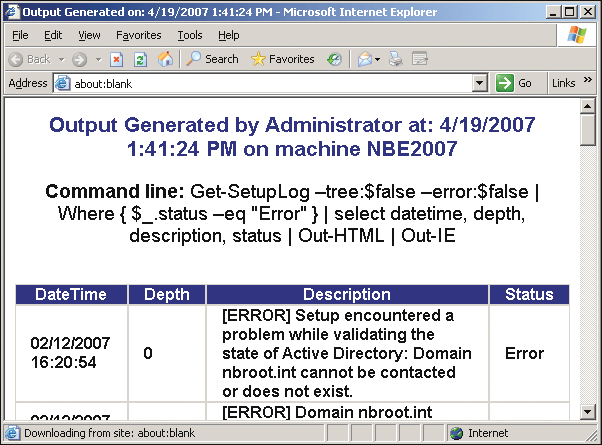The height and width of the screenshot is (445, 602).
Task: Open the Search toolbar button
Action: click(212, 59)
